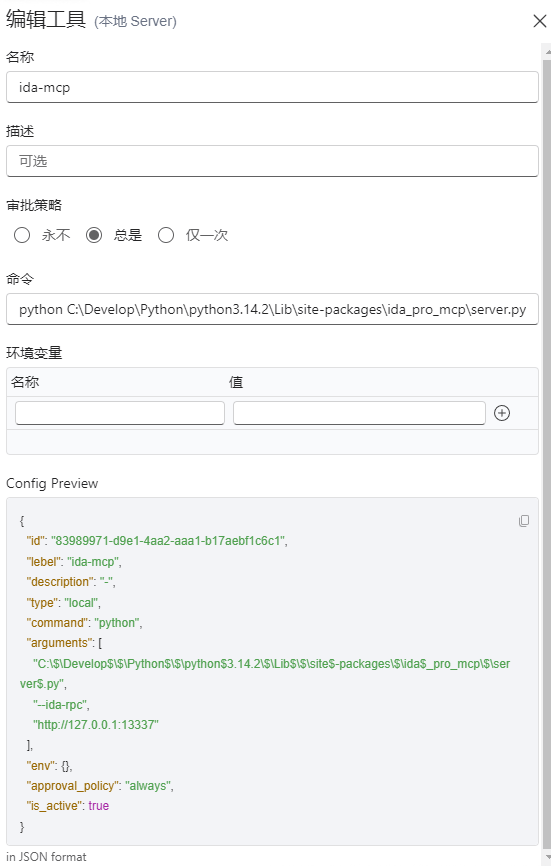Copy the Config Preview JSON
The width and height of the screenshot is (551, 866).
(x=524, y=521)
